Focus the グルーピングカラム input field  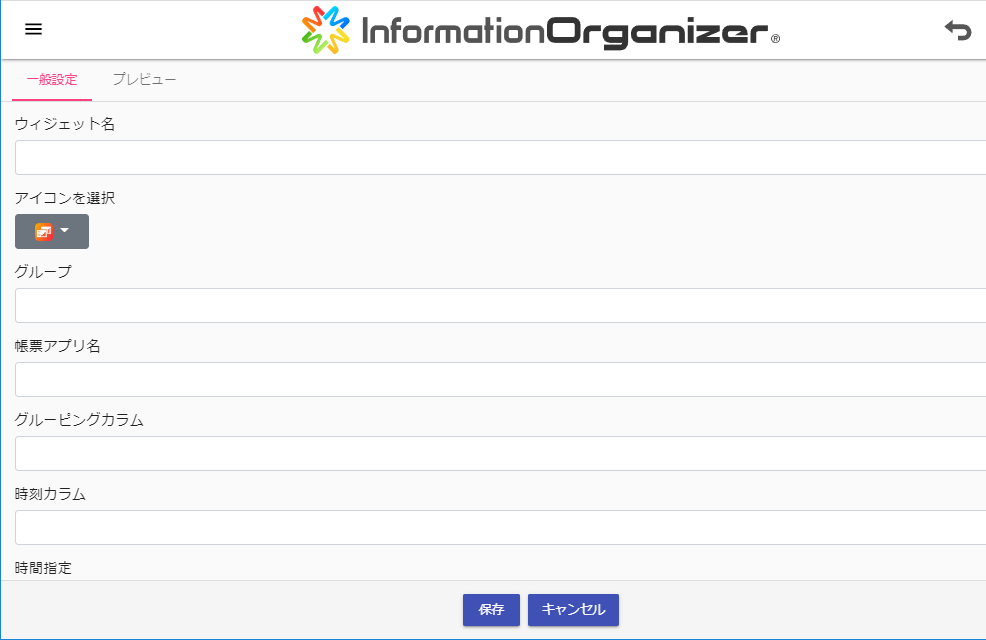pos(500,454)
